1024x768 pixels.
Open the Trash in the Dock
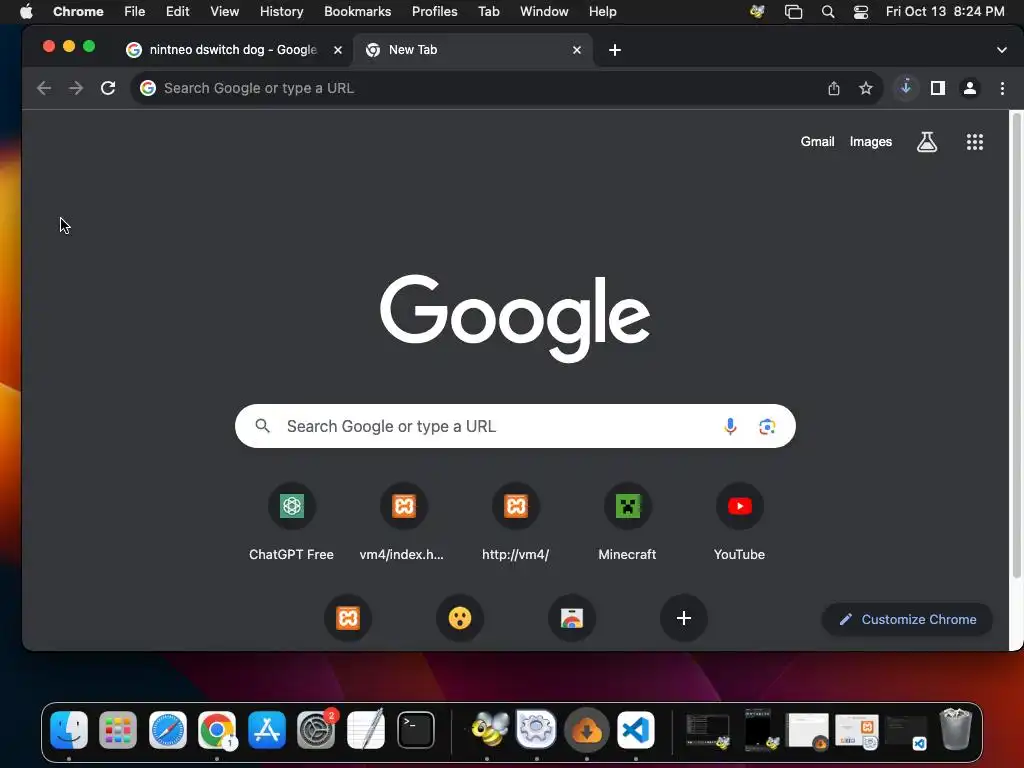955,729
